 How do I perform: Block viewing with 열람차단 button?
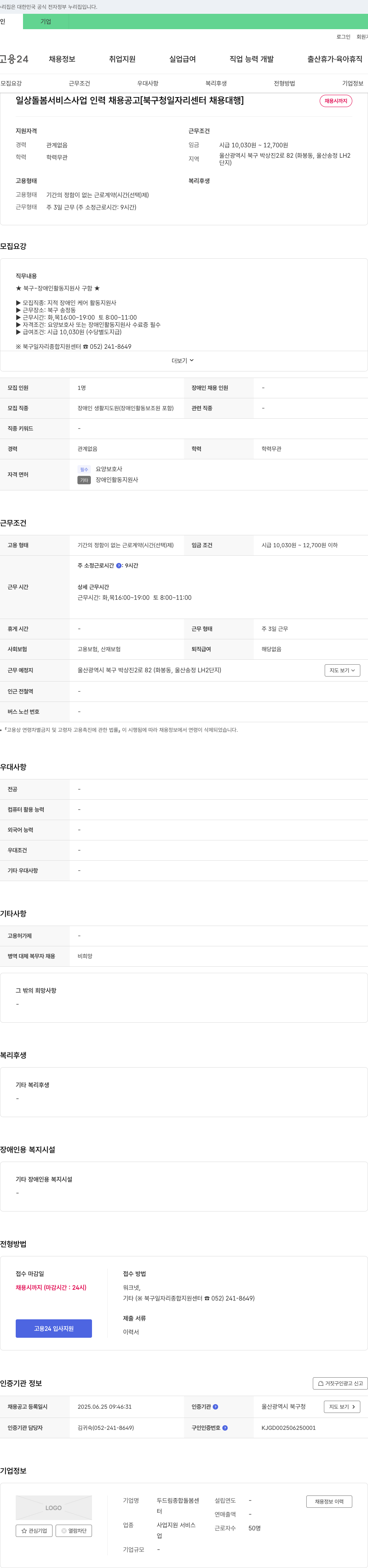coord(74,1530)
